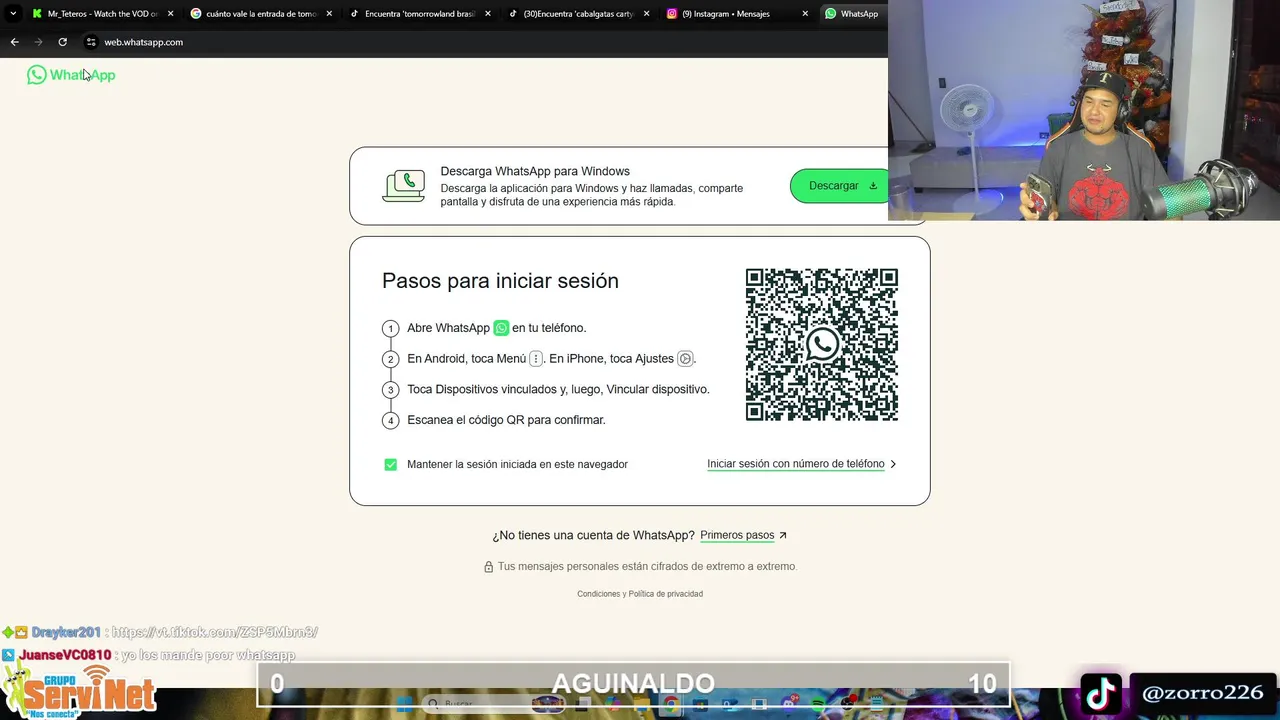The height and width of the screenshot is (720, 1280).
Task: Close the Mr_Teteros tab
Action: coord(170,14)
